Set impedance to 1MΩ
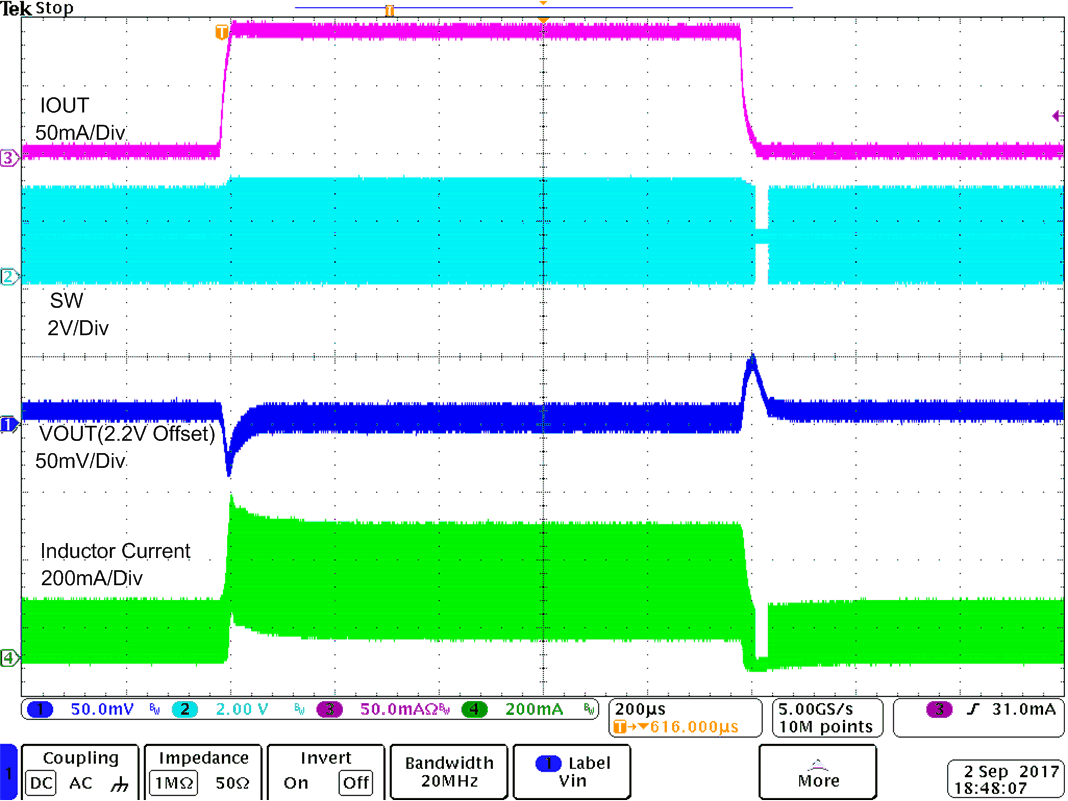The width and height of the screenshot is (1068, 801). click(x=173, y=784)
